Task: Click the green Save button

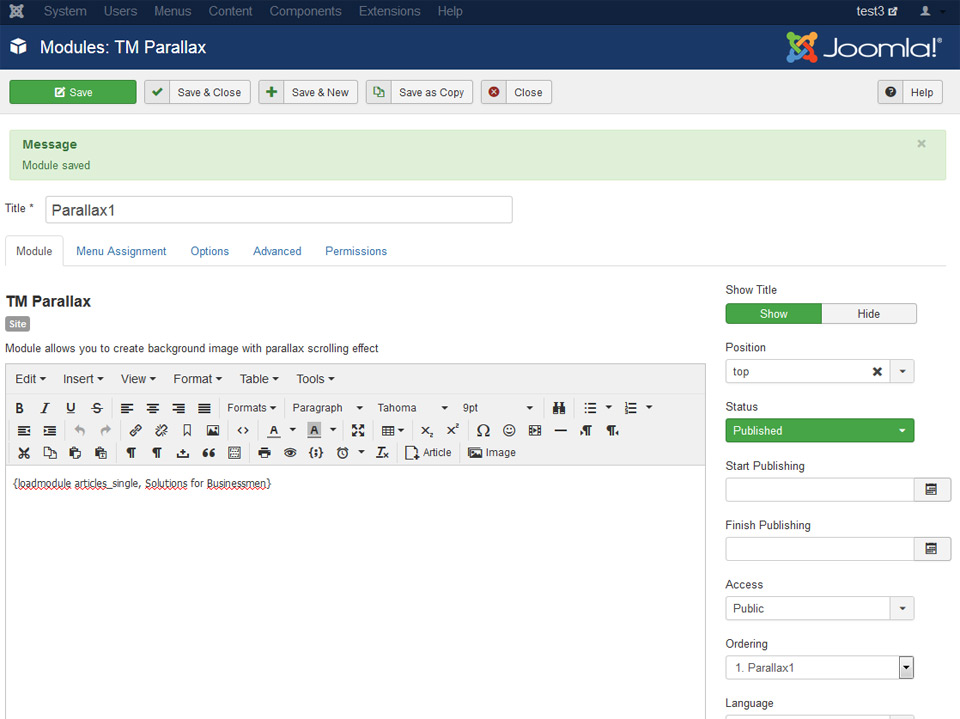Action: coord(73,92)
